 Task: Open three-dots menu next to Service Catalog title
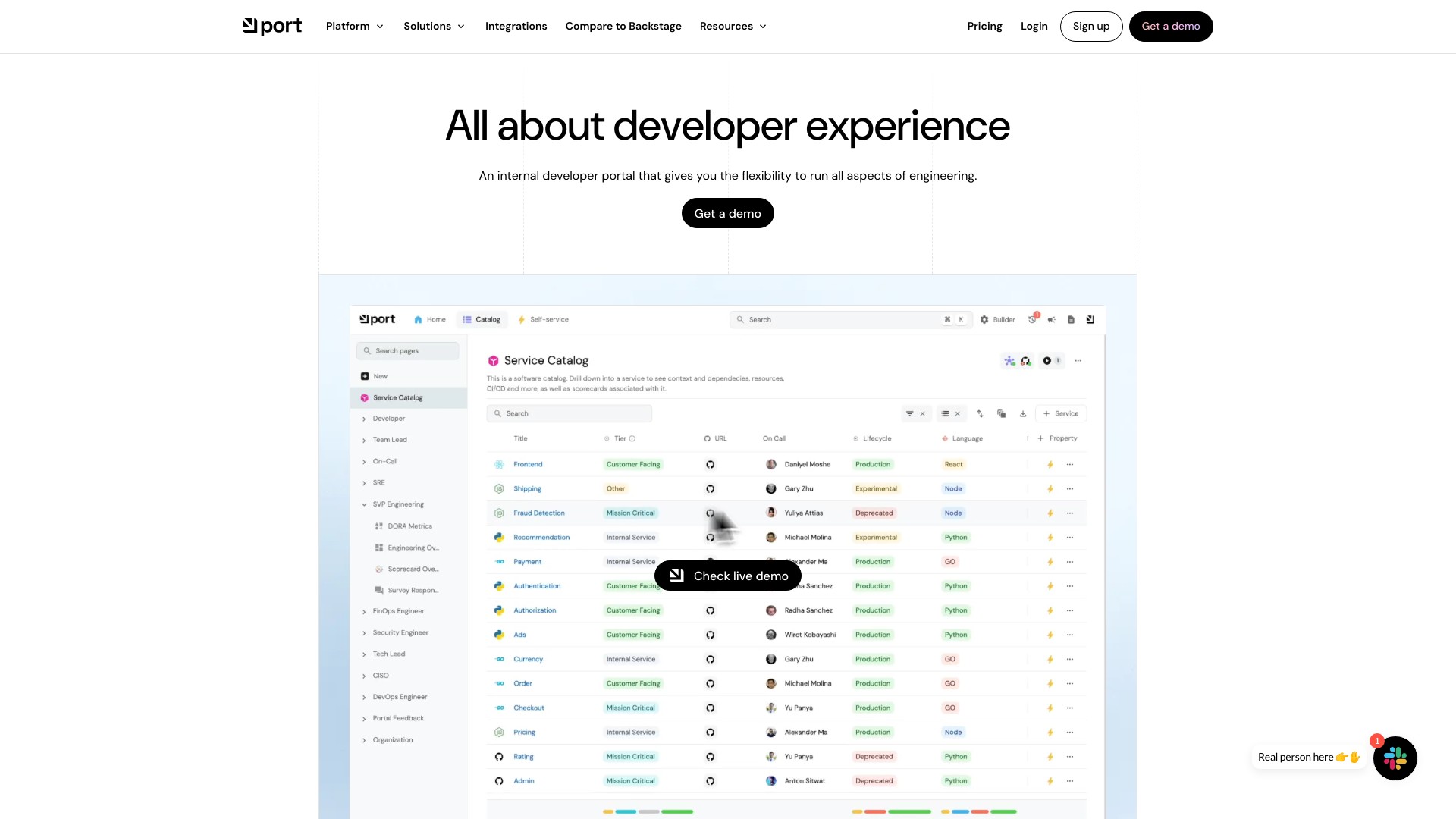click(1078, 361)
